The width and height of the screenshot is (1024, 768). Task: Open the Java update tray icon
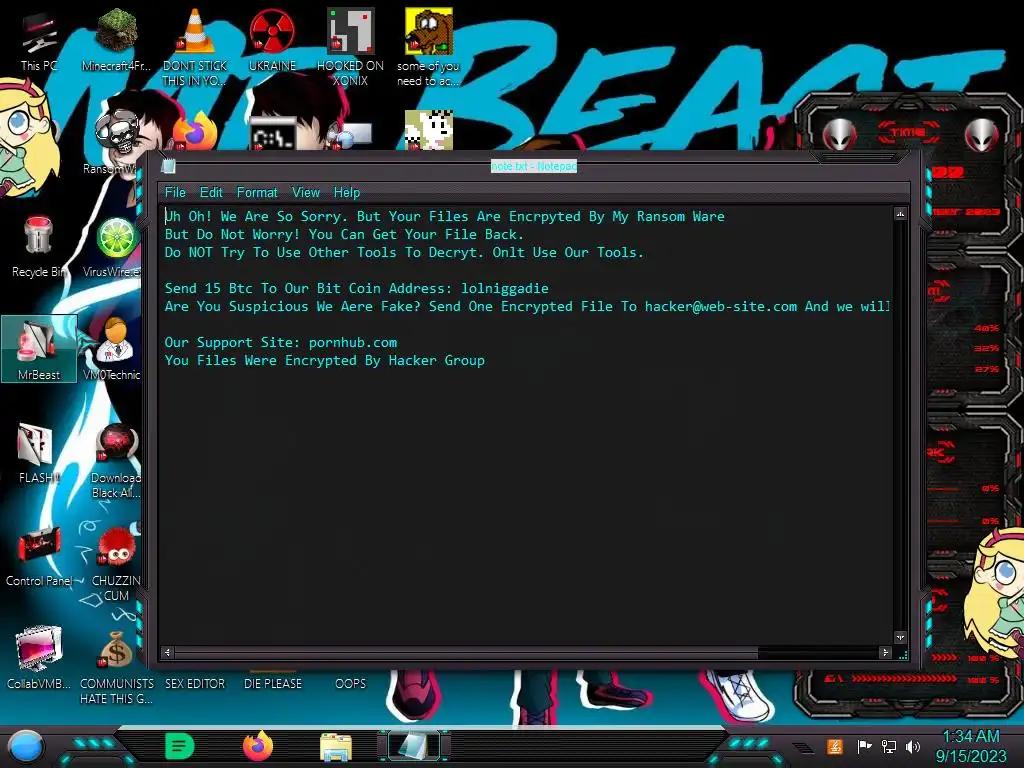[834, 746]
